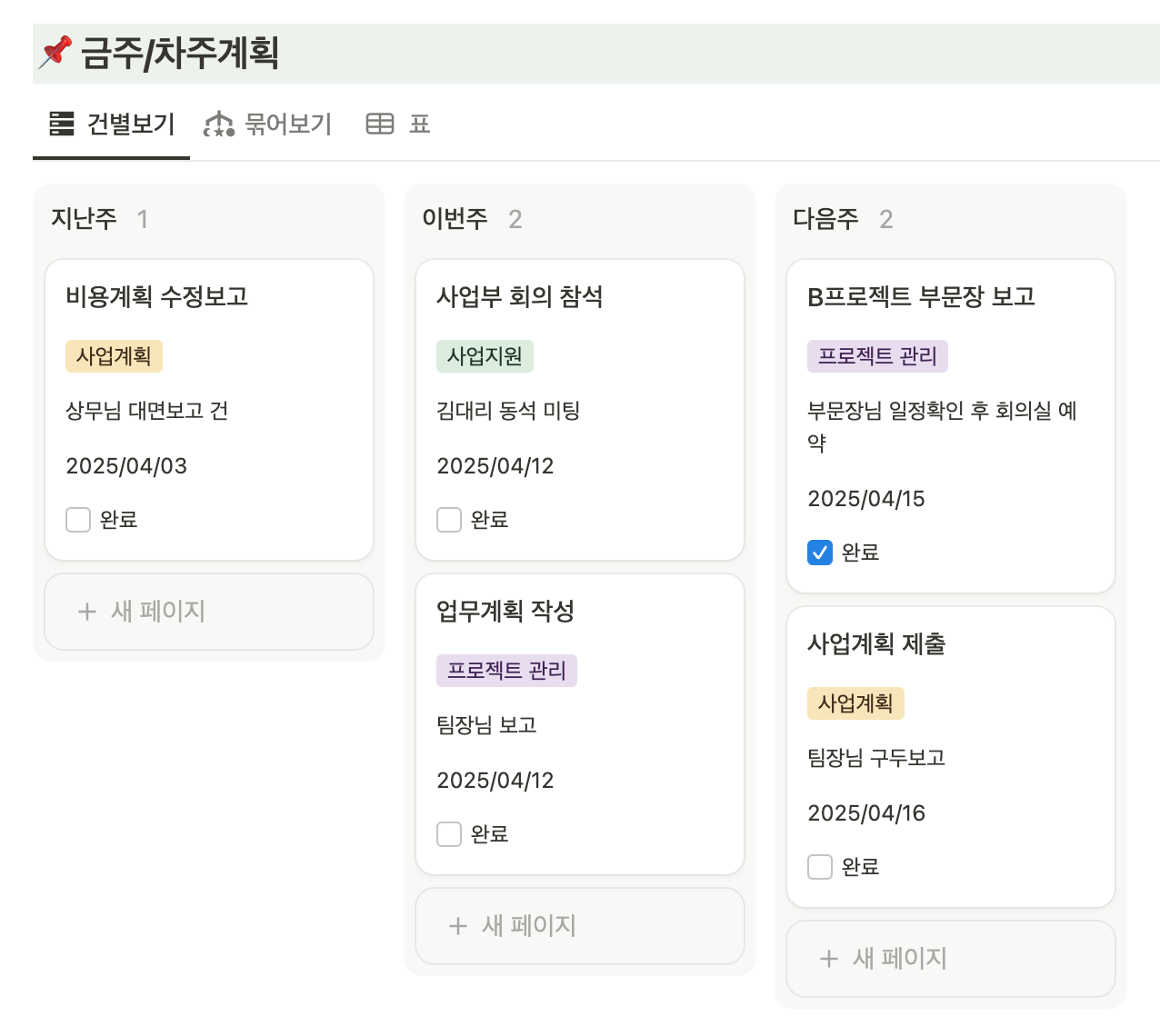Click the count 2 beside 이번주
The height and width of the screenshot is (1036, 1160).
[515, 219]
